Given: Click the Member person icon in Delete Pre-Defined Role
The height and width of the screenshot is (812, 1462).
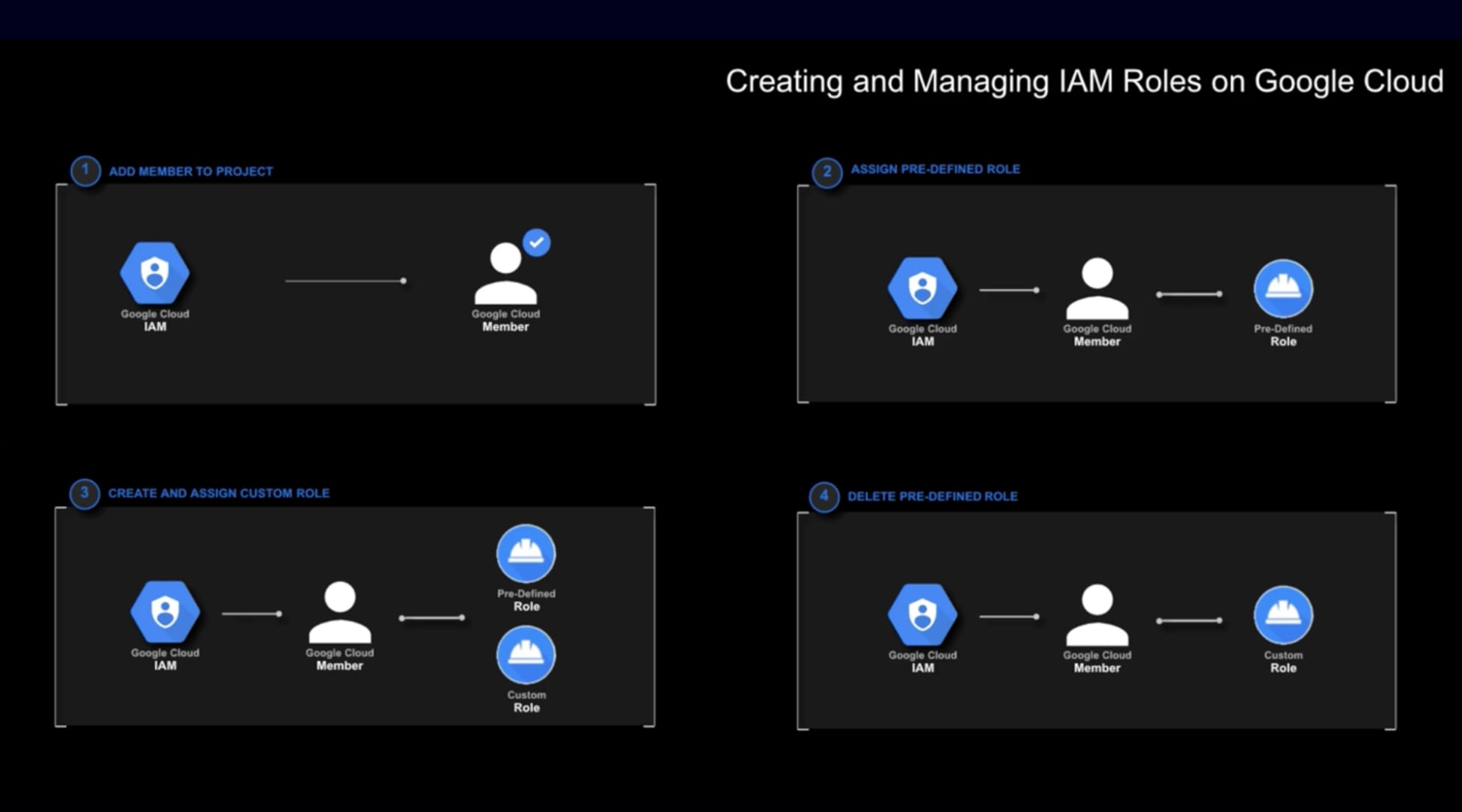Looking at the screenshot, I should pos(1097,616).
